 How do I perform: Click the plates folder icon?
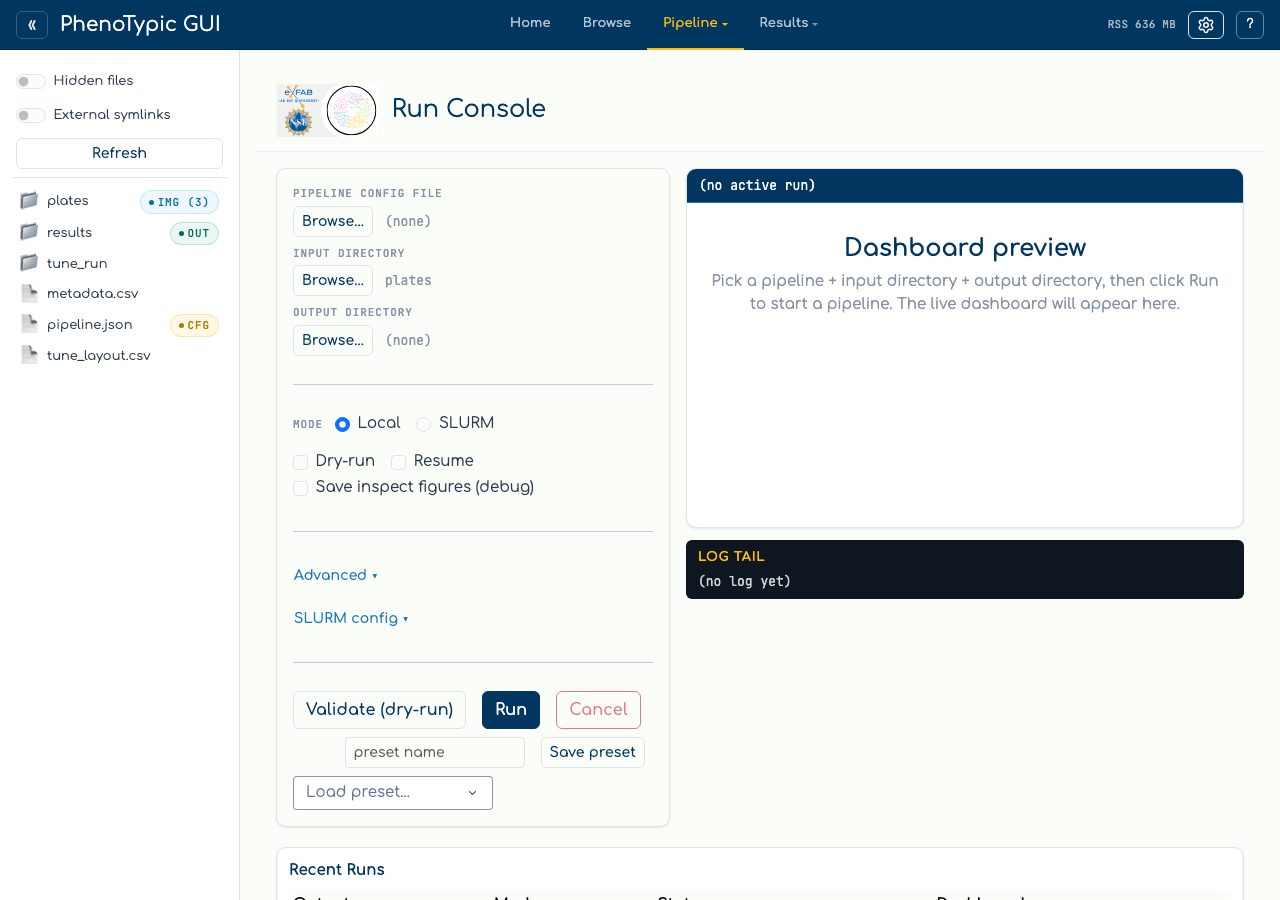29,201
